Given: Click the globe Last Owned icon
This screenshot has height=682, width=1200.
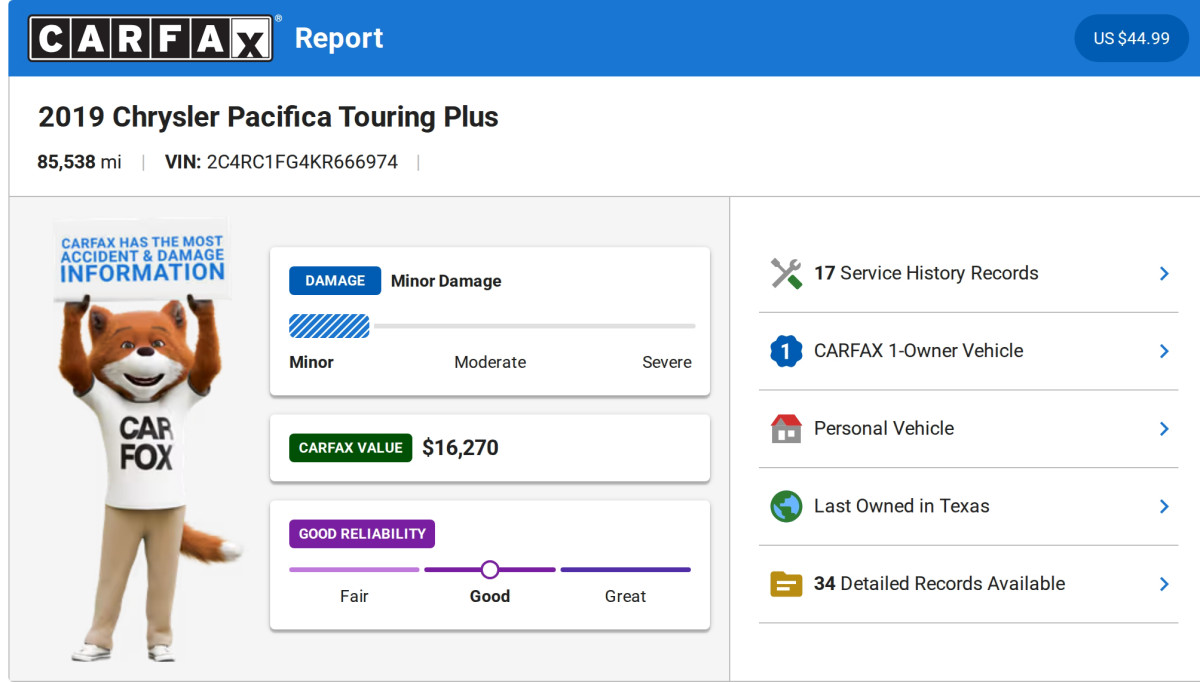Looking at the screenshot, I should click(x=786, y=506).
